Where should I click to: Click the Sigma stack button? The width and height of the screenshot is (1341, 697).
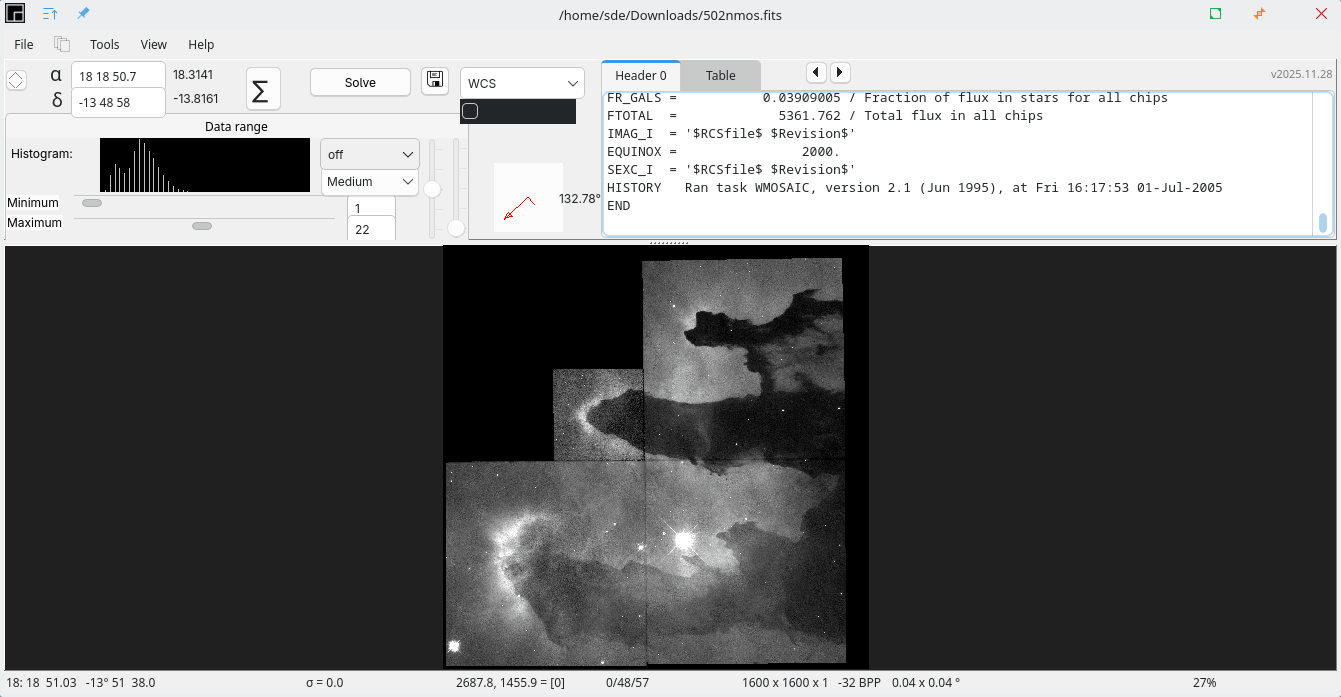(x=262, y=90)
